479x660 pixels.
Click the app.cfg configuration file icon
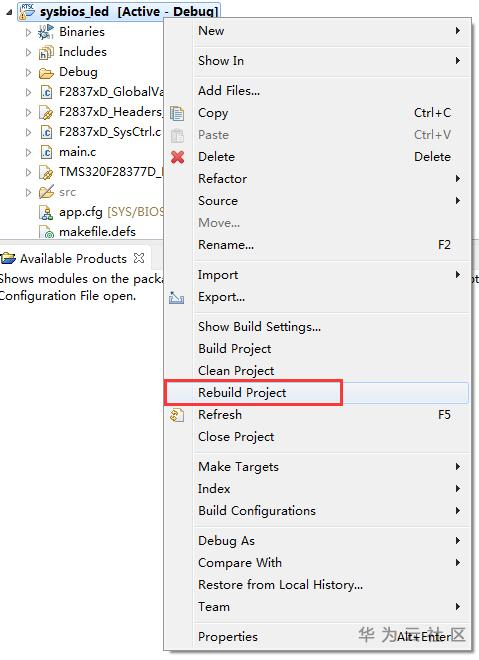45,212
